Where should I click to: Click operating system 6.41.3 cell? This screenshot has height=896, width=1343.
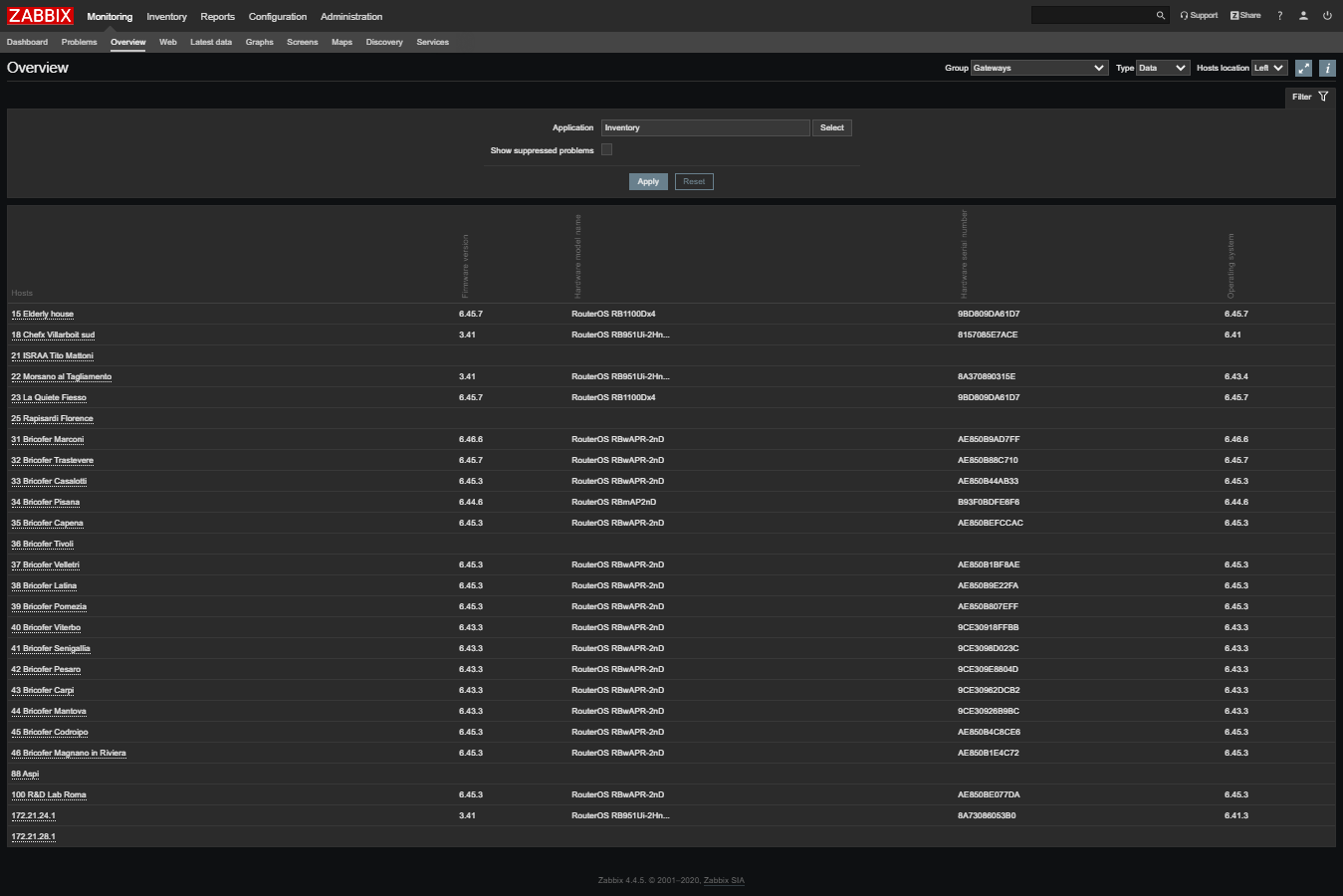click(1236, 815)
